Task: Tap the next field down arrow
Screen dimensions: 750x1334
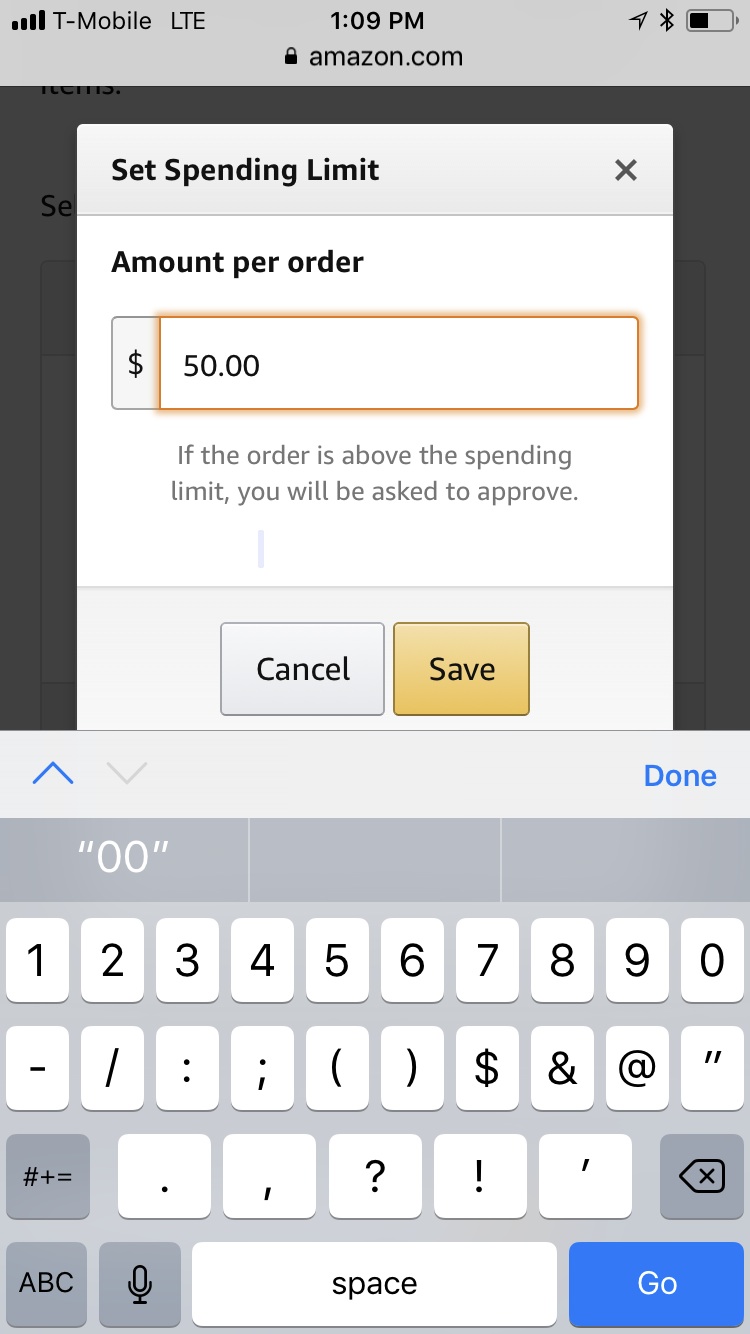Action: coord(127,774)
